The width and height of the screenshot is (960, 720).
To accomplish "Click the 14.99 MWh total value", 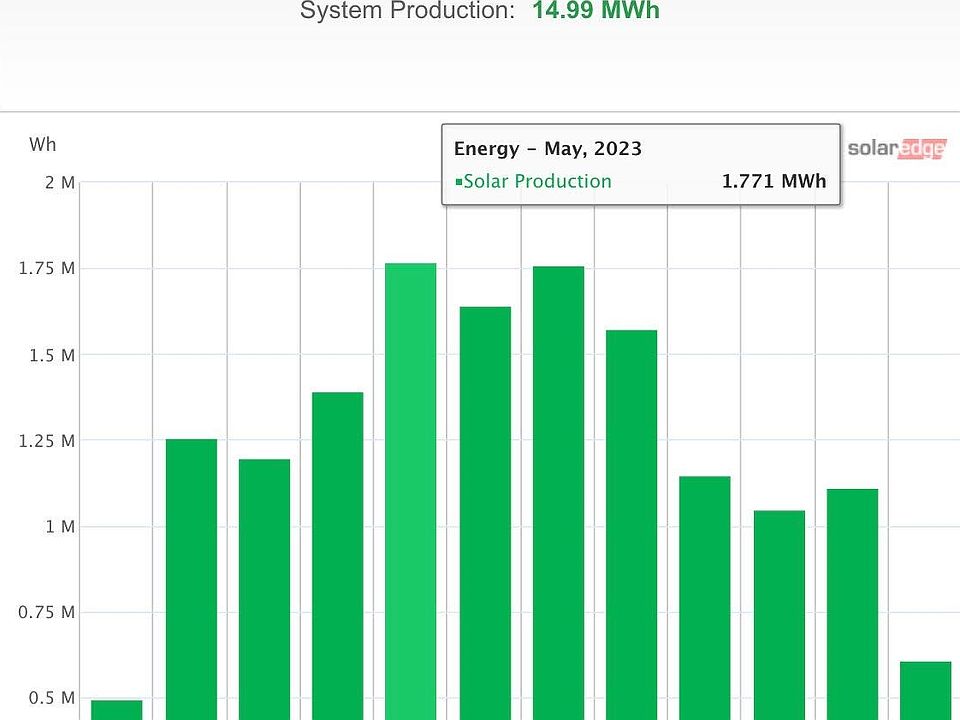I will [x=595, y=12].
